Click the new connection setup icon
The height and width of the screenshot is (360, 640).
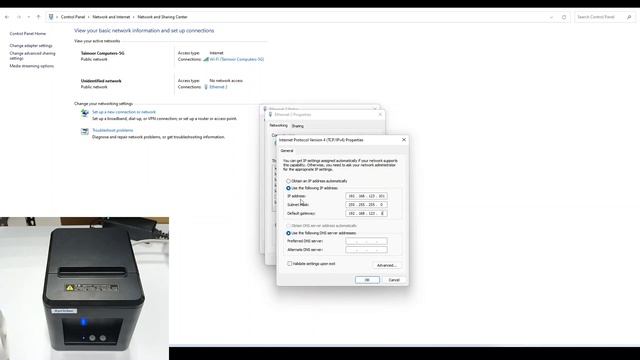click(x=84, y=113)
